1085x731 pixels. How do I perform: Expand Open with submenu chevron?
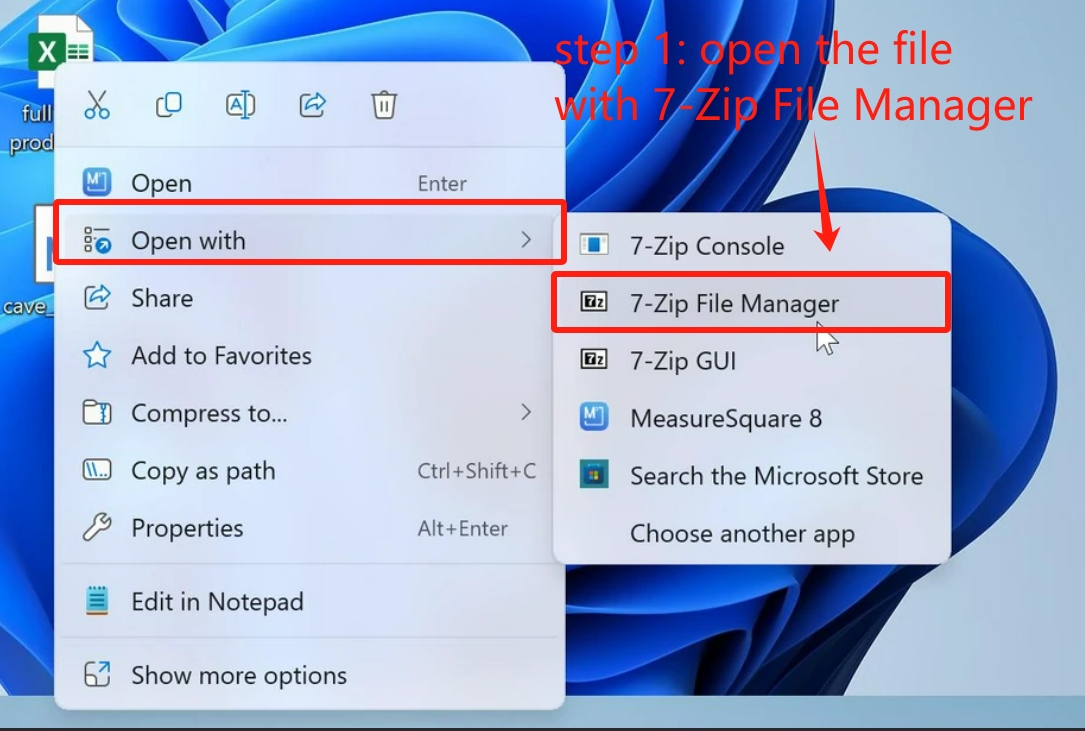(x=526, y=240)
